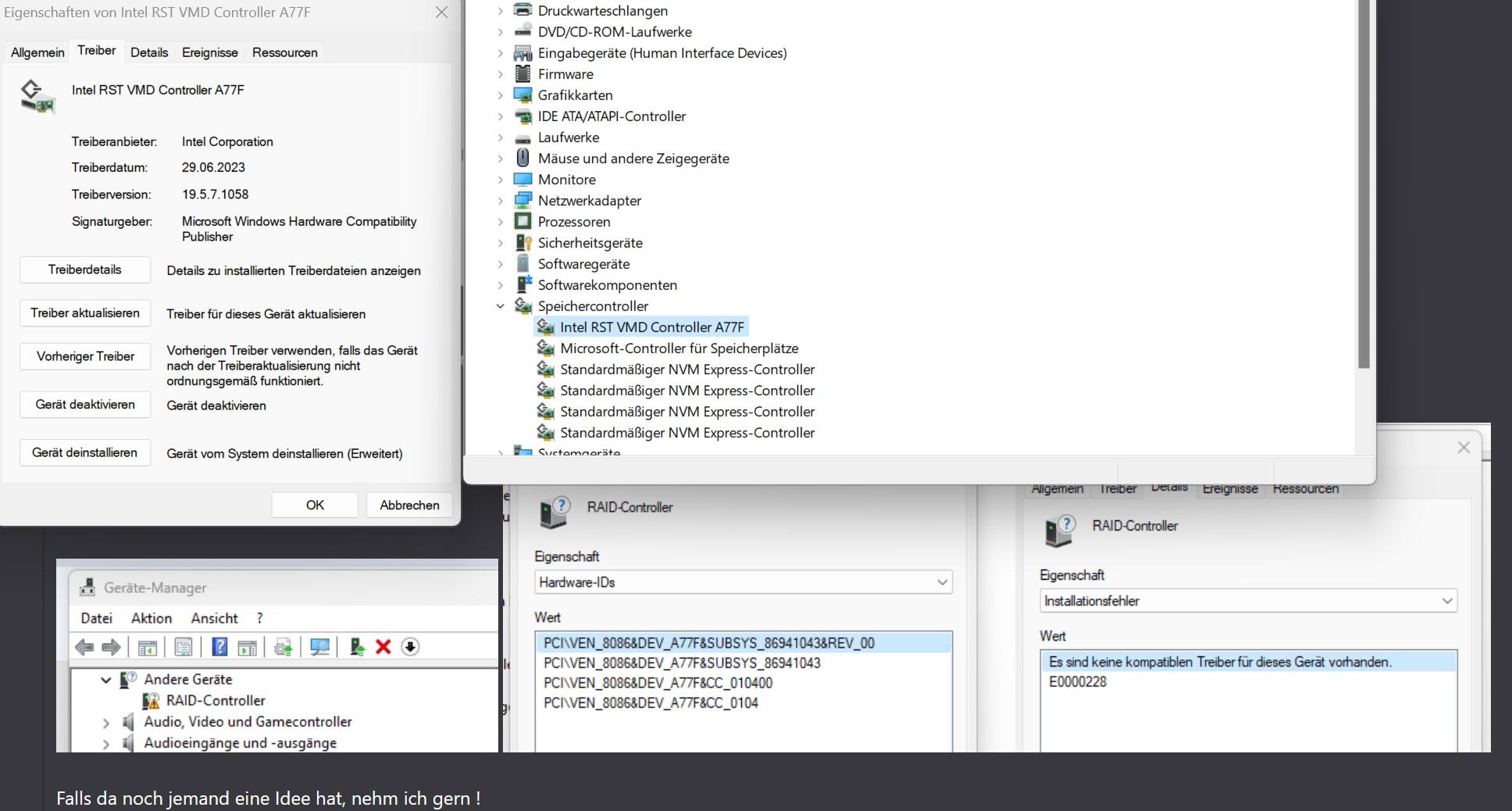Screen dimensions: 1512x811
Task: Click the Microsoft-Controller für Speicherplätze icon
Action: pyautogui.click(x=545, y=348)
